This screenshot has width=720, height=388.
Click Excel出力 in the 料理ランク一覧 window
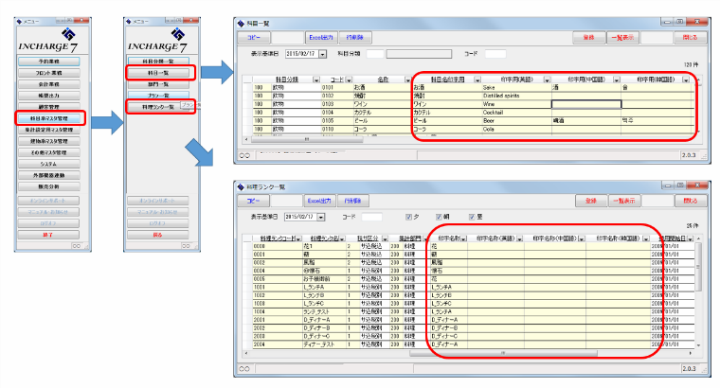(x=320, y=201)
